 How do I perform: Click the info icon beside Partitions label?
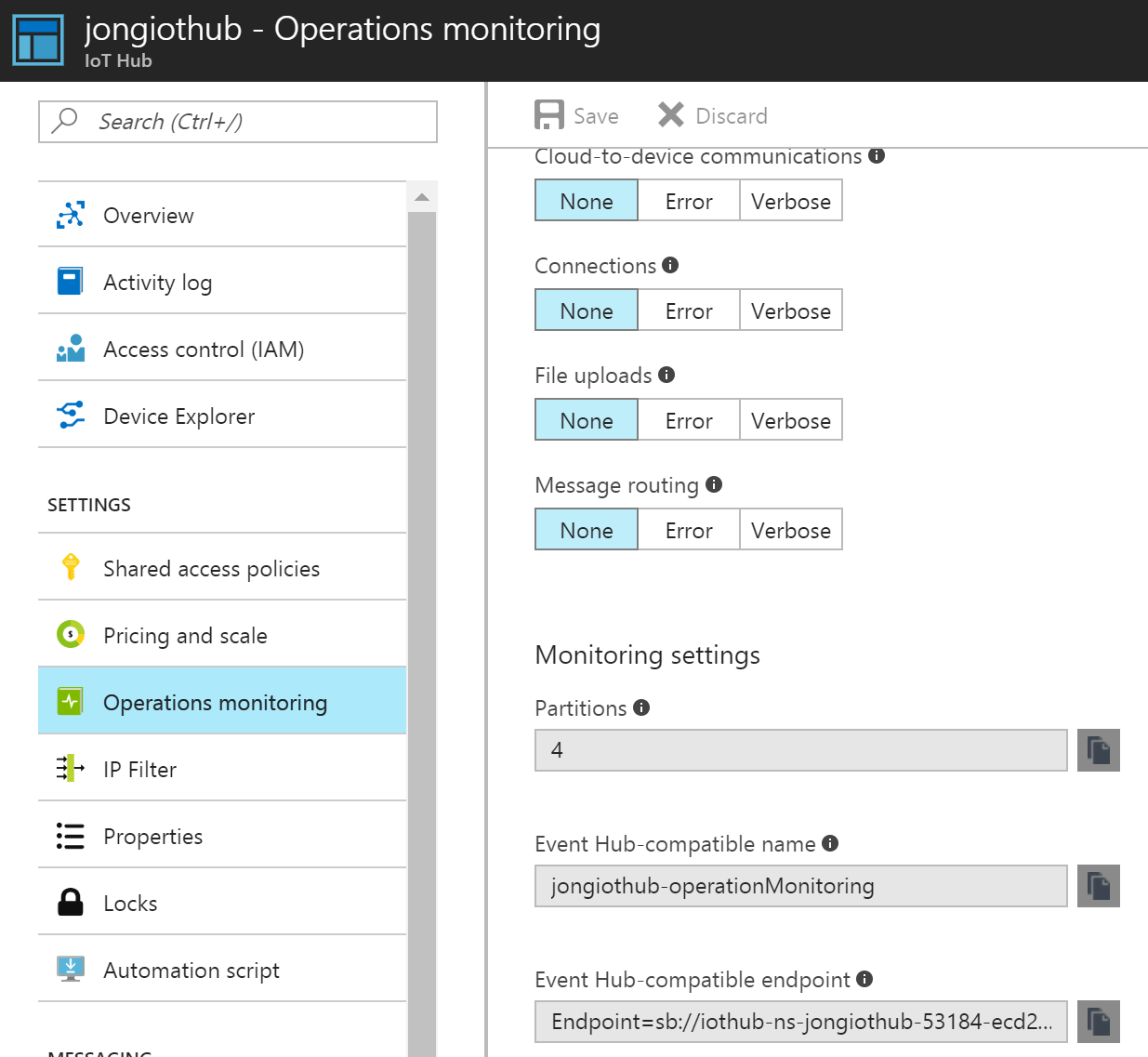641,707
